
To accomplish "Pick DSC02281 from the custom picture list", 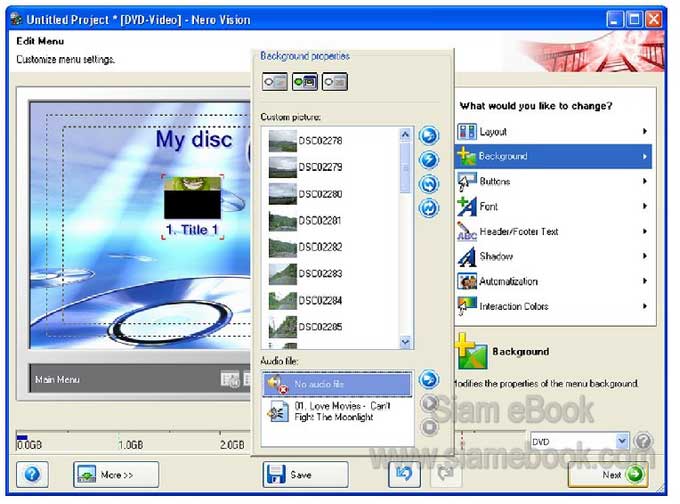I will coord(306,220).
